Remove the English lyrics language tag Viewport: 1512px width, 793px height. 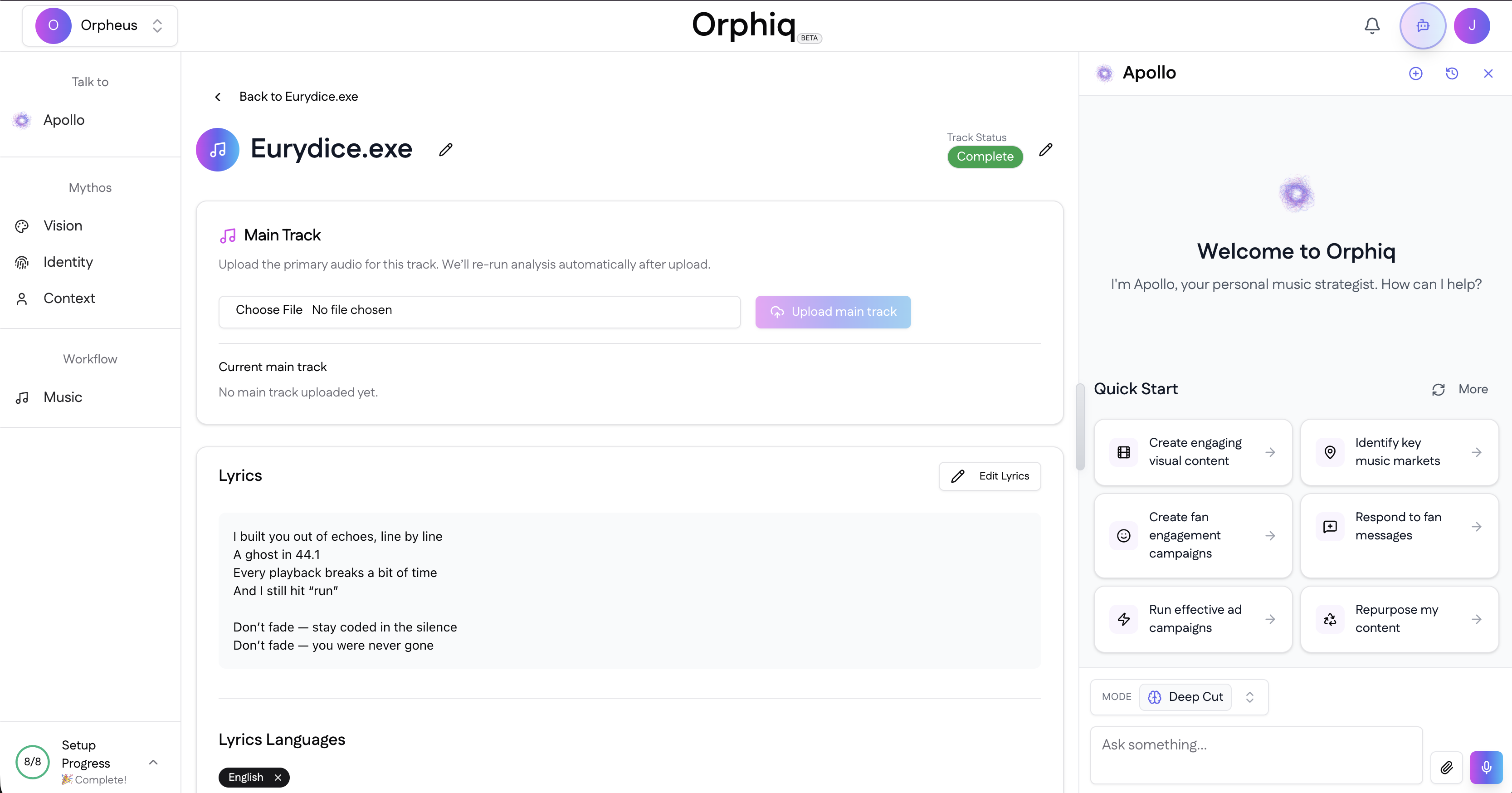point(278,777)
